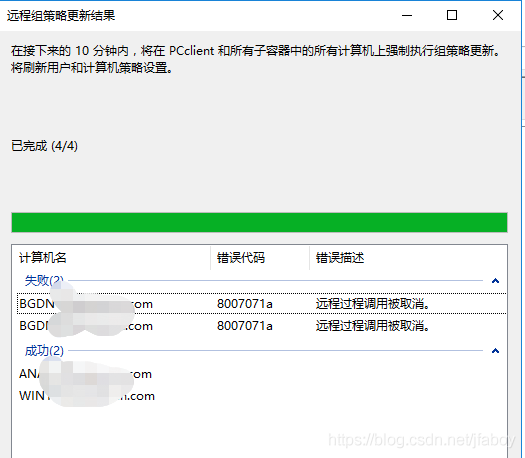Select the 成功(2) group header label
The height and width of the screenshot is (458, 525).
tap(44, 351)
